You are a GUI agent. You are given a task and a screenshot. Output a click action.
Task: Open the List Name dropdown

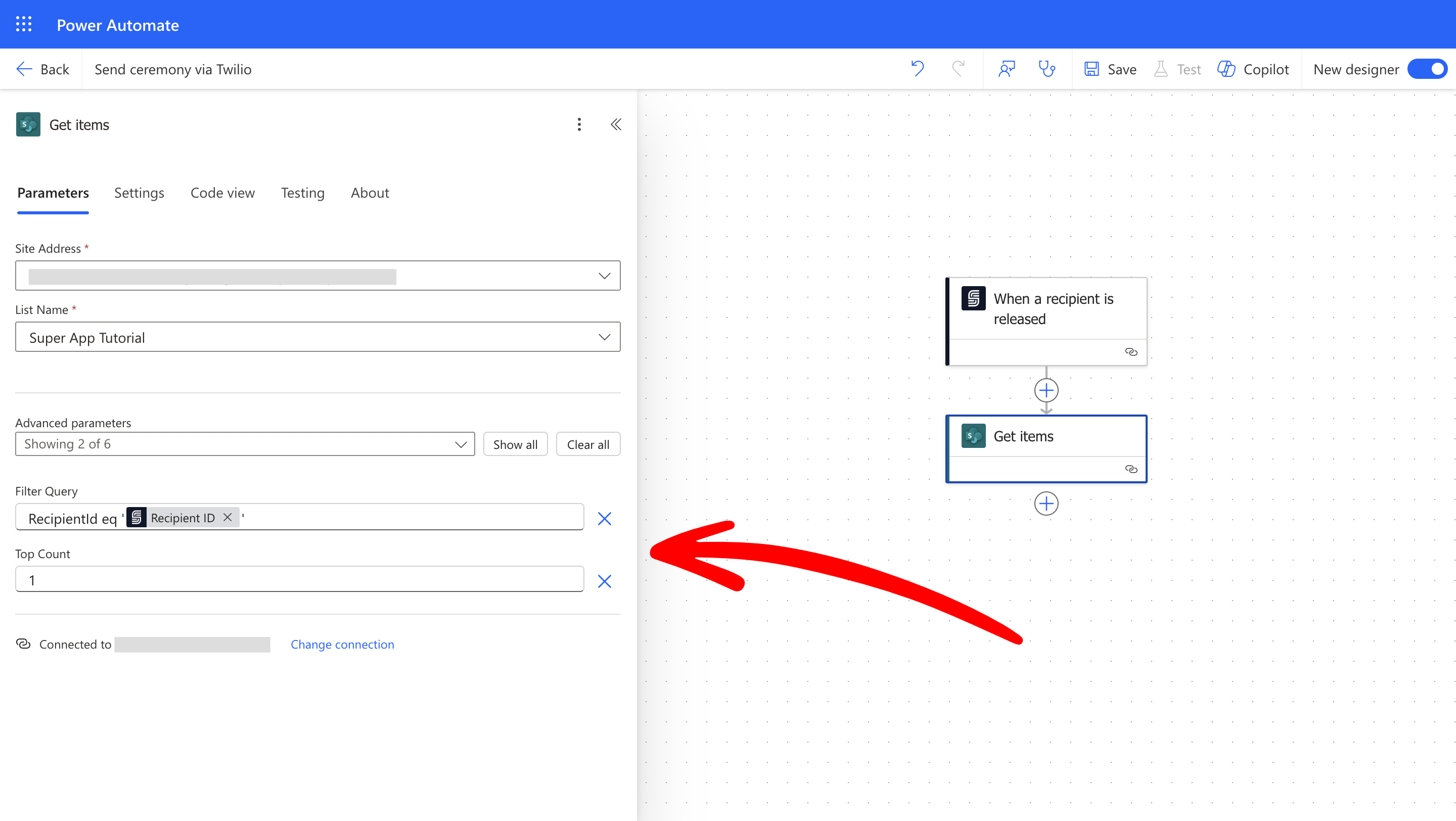604,337
